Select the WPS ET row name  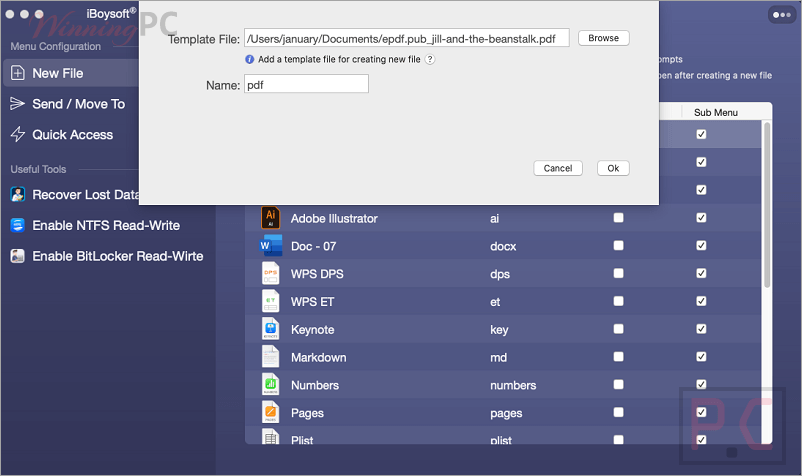click(x=313, y=302)
